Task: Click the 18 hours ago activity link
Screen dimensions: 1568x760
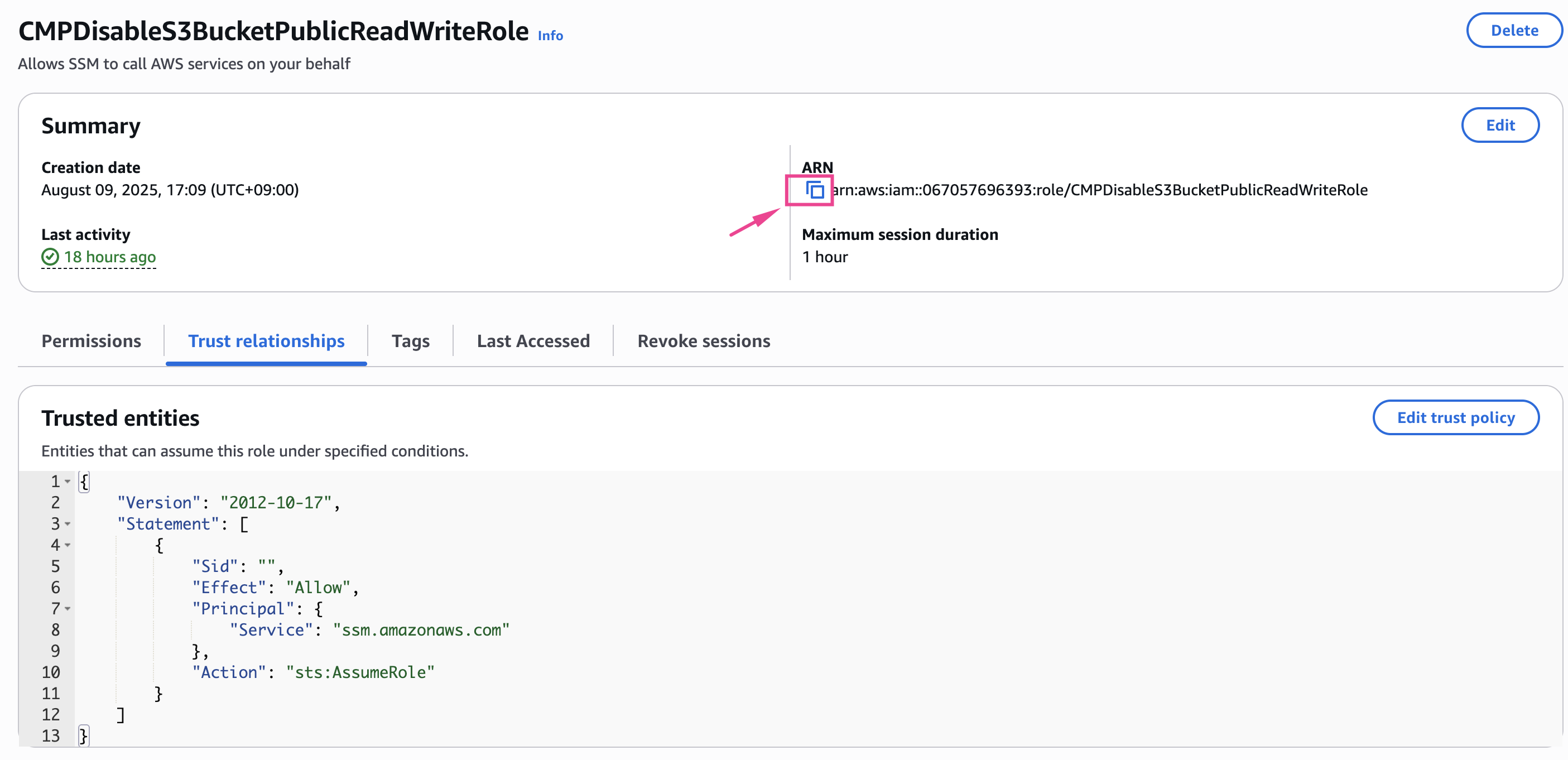Action: (x=109, y=257)
